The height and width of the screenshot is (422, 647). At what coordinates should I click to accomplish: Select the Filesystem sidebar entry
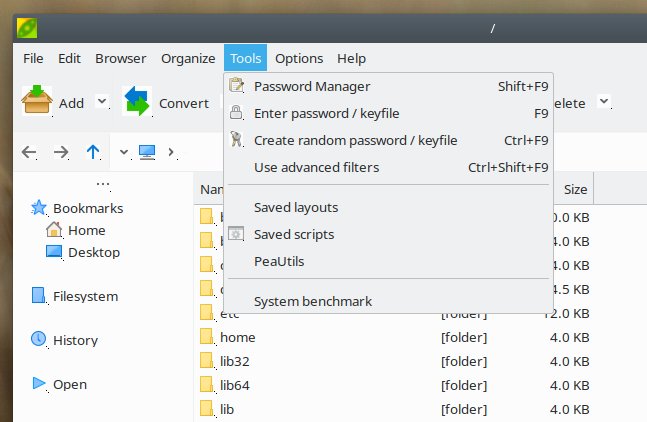point(85,296)
